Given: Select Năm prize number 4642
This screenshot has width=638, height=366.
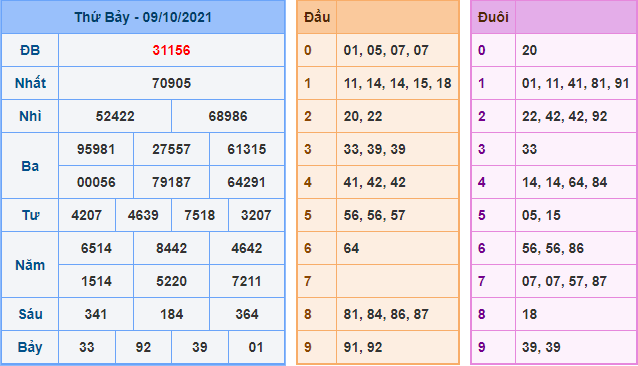Looking at the screenshot, I should click(247, 248).
